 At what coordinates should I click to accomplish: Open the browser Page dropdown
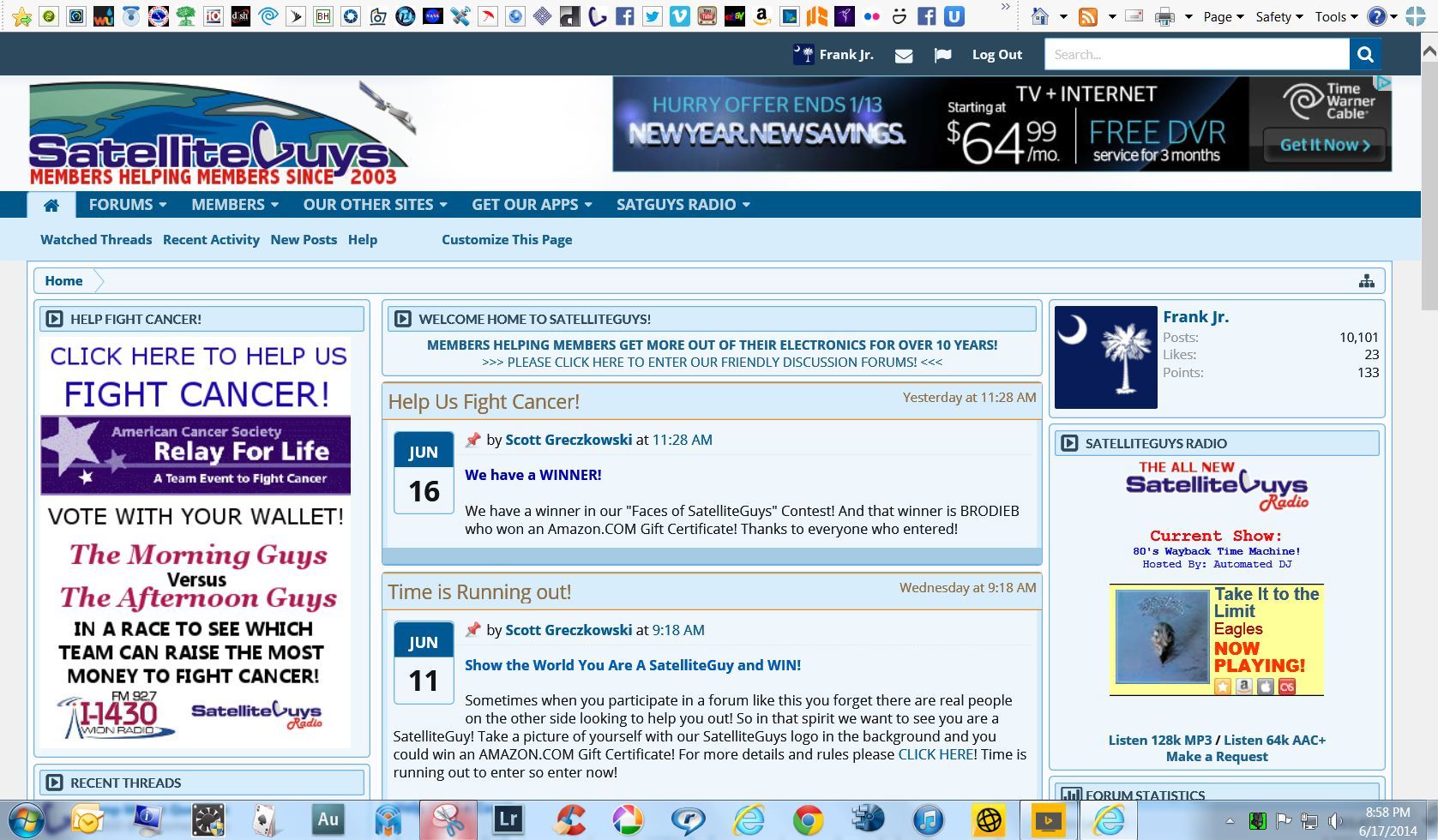tap(1223, 16)
